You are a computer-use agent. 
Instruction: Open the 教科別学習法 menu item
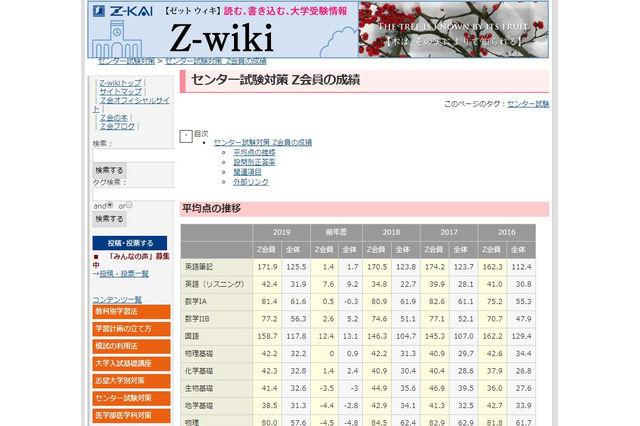click(131, 312)
